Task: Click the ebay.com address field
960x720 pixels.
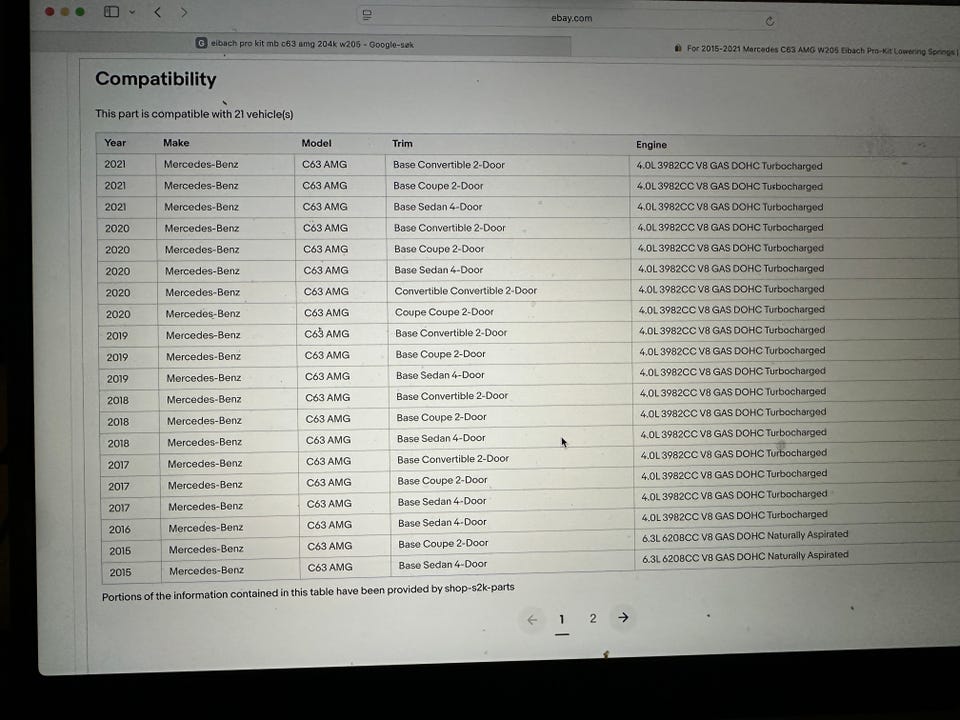Action: click(569, 18)
